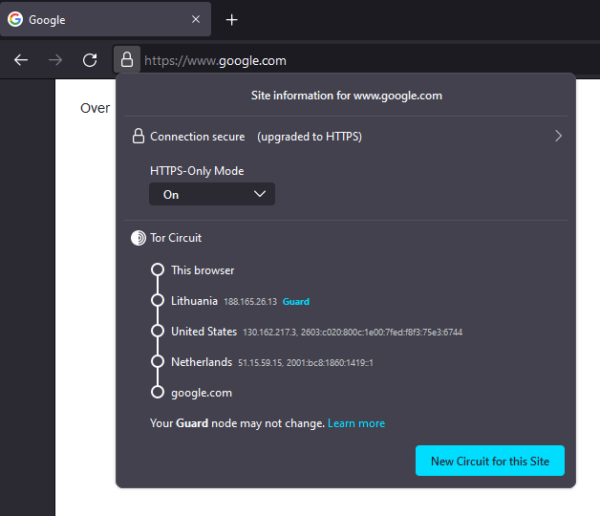Reload the page with refresh icon

[x=89, y=60]
